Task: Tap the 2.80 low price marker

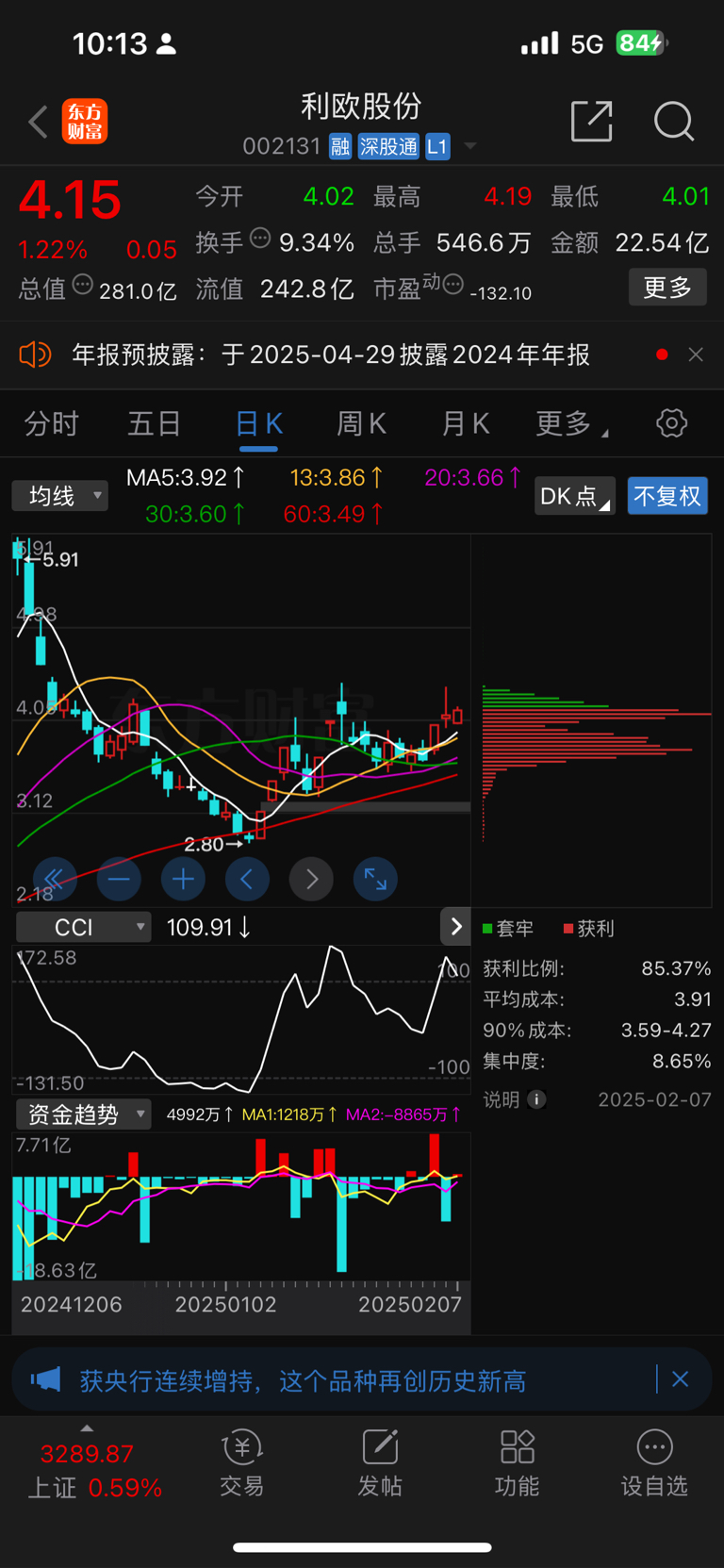Action: pos(213,844)
